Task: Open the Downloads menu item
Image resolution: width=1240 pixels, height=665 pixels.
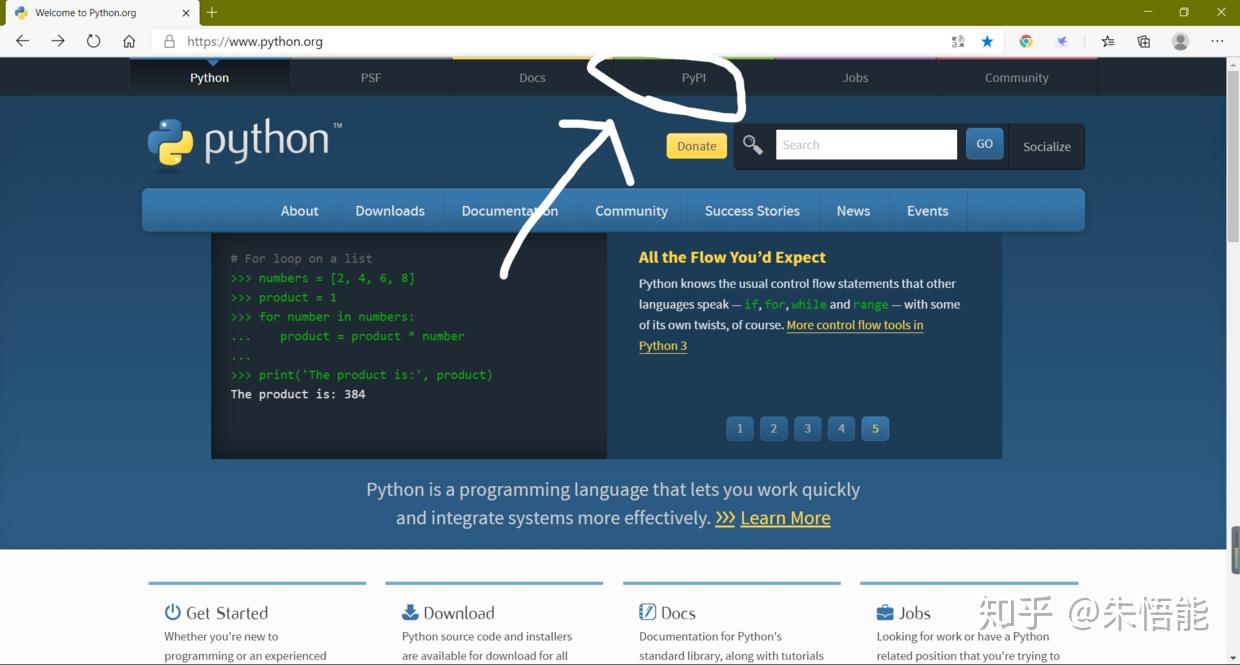Action: 390,211
